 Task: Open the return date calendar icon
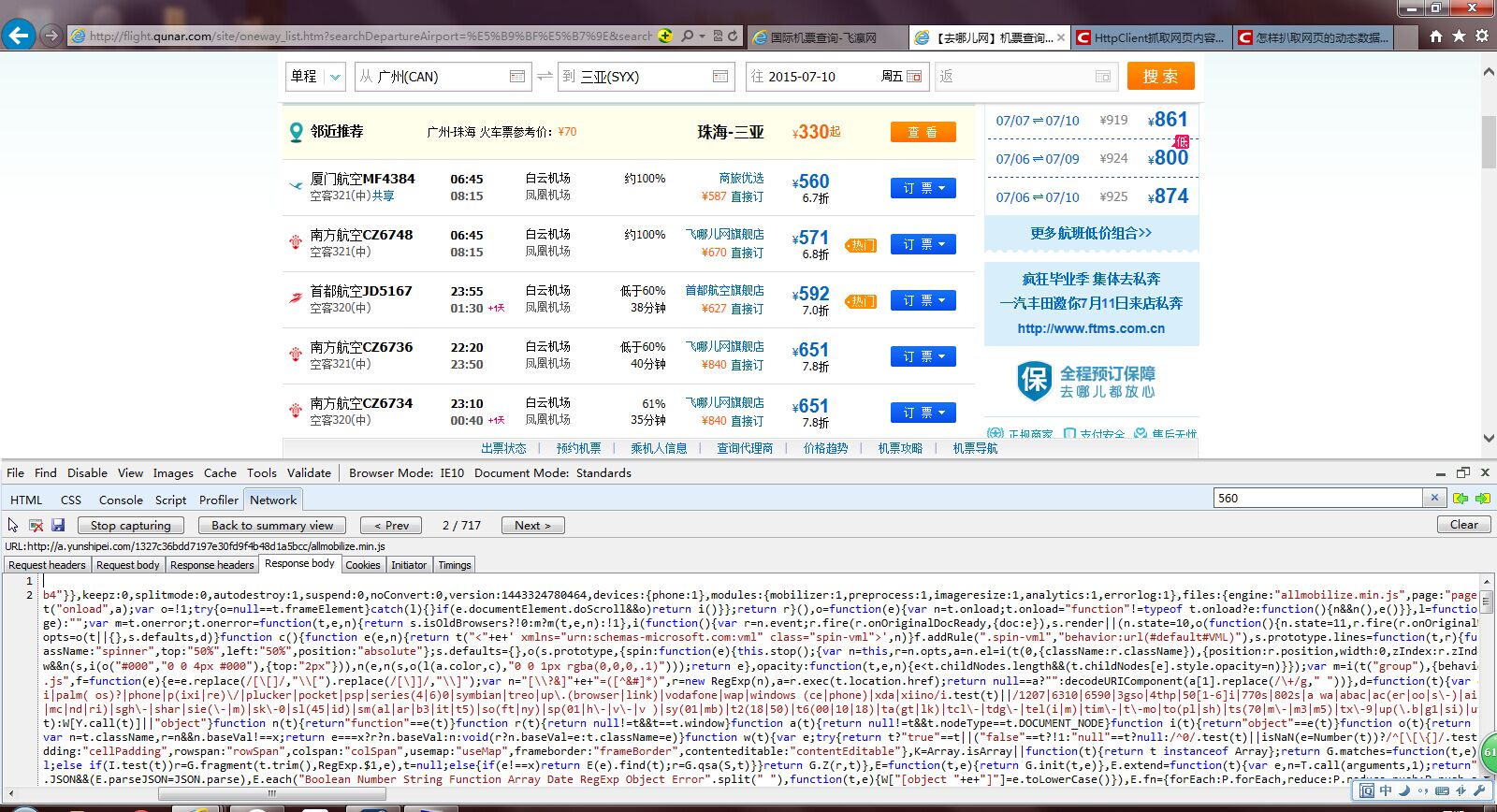[1103, 77]
